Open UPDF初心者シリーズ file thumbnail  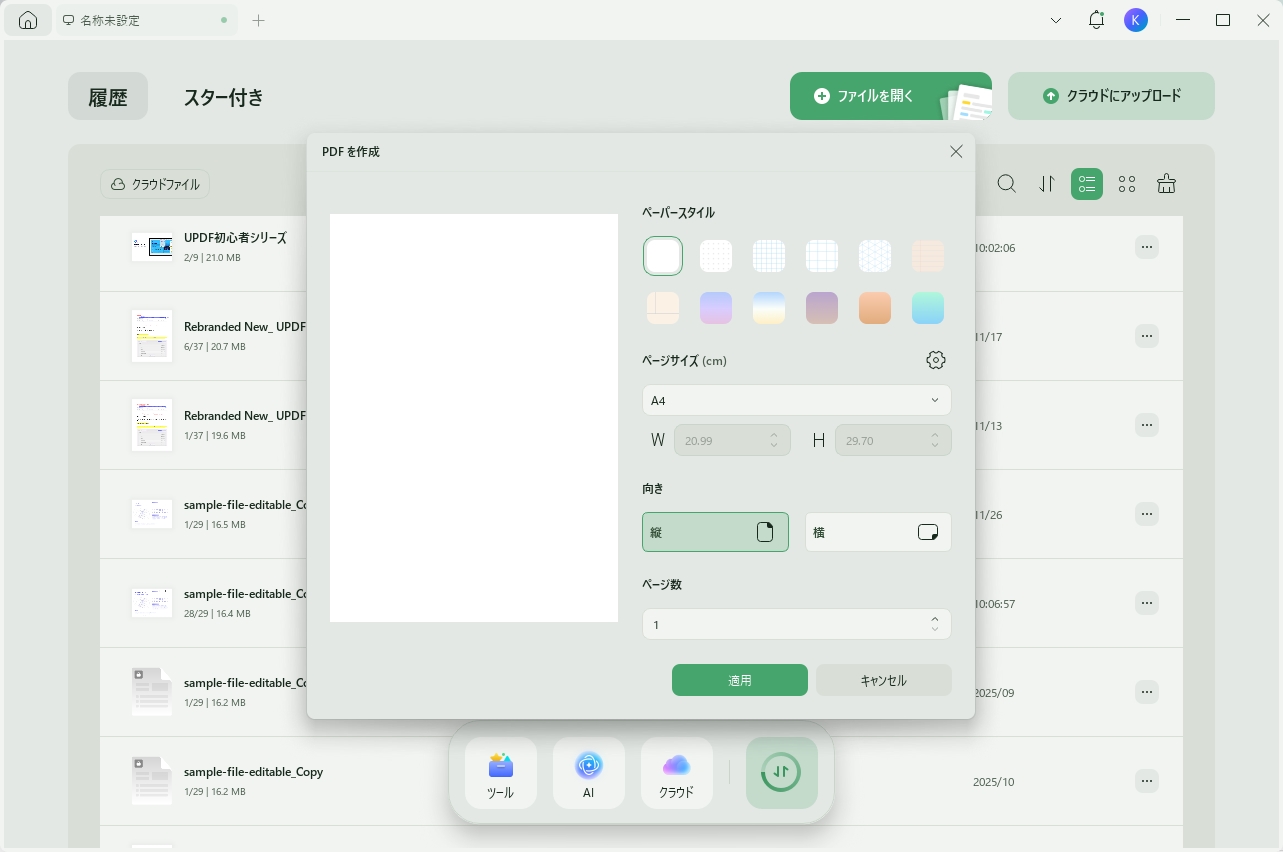tap(152, 247)
